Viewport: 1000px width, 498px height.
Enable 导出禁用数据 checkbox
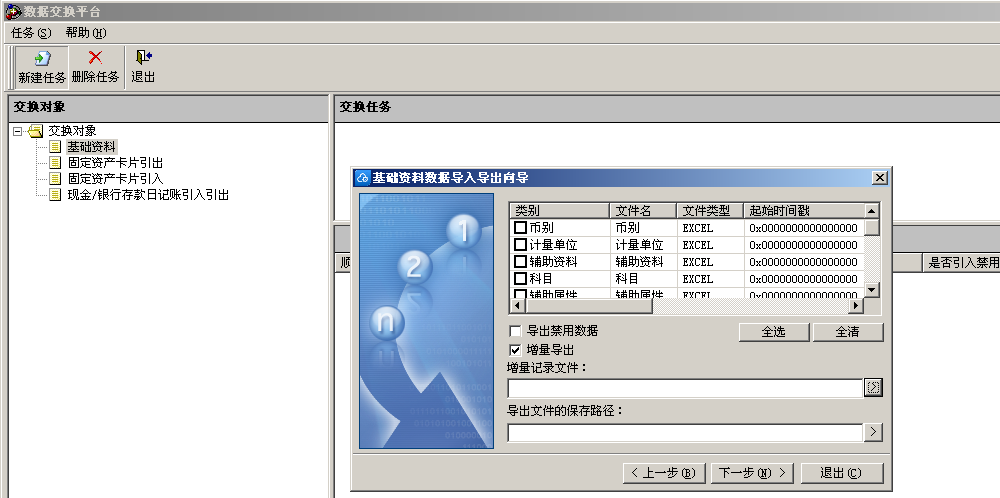tap(515, 331)
